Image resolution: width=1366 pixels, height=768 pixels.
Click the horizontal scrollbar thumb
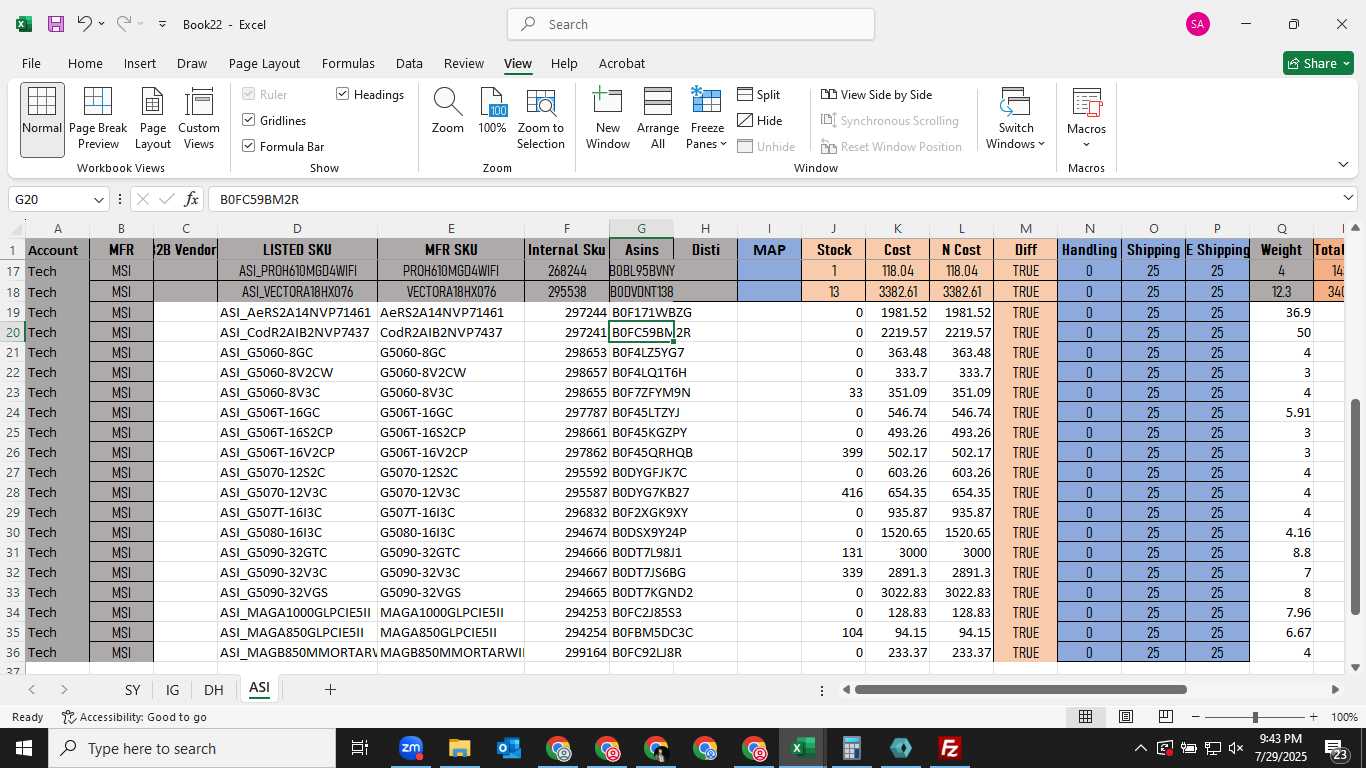1020,689
